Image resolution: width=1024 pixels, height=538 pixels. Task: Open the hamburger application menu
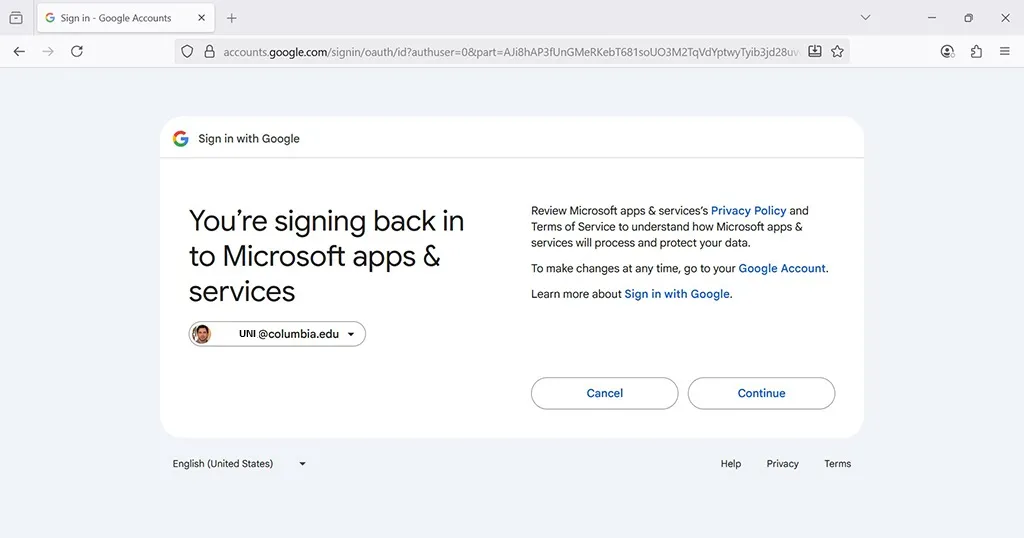(1004, 52)
